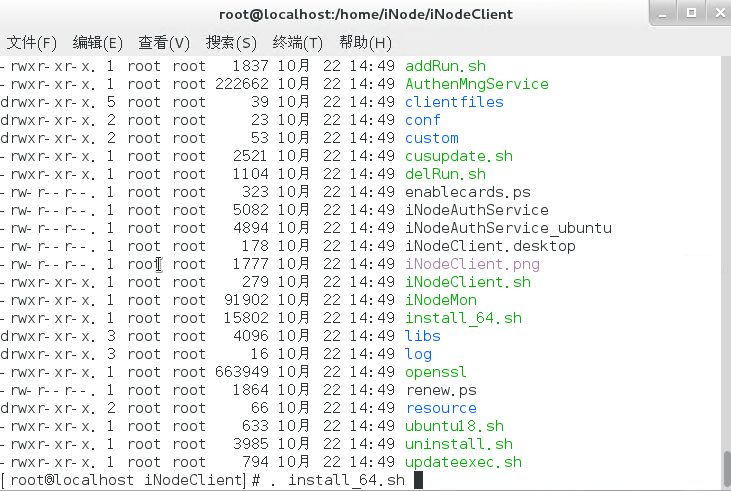Open the 帮助(H) menu
Screen dimensions: 731x491
pos(365,43)
